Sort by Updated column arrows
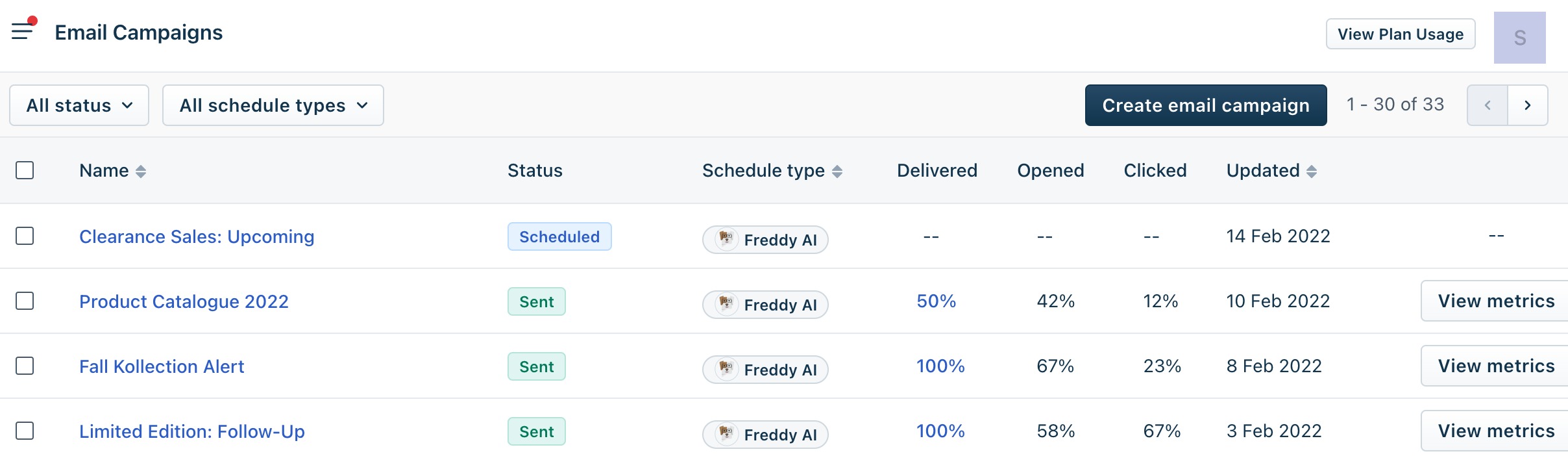 coord(1312,171)
